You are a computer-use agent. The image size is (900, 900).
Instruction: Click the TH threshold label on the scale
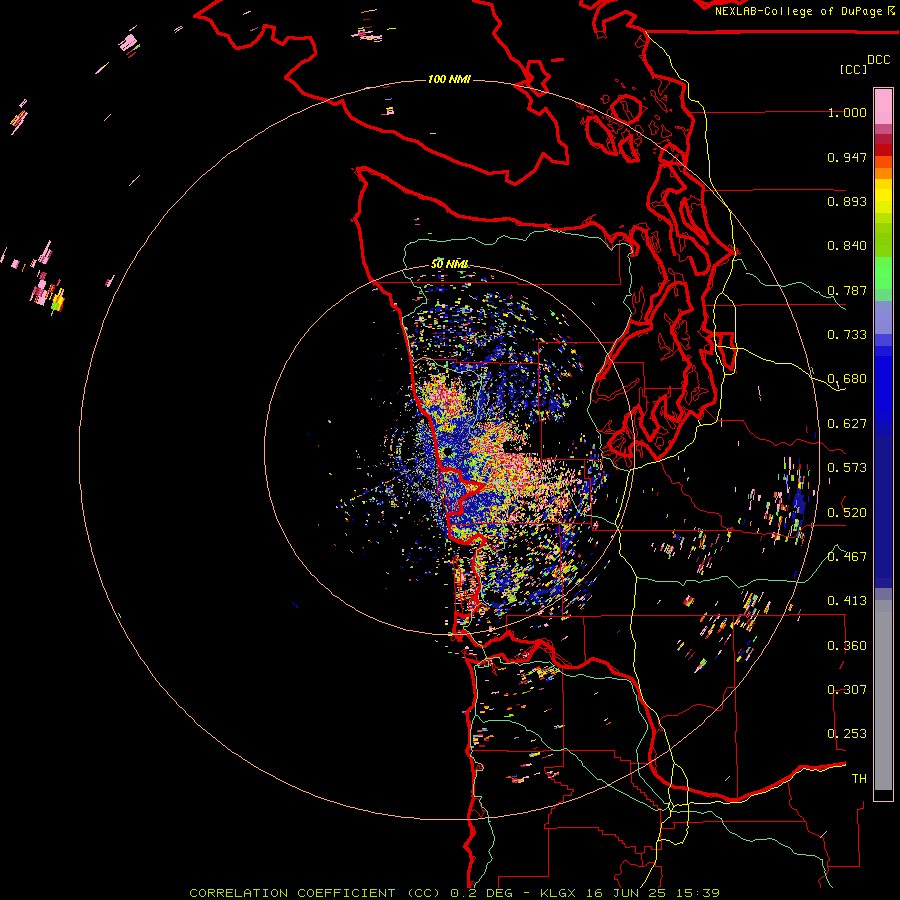point(859,779)
